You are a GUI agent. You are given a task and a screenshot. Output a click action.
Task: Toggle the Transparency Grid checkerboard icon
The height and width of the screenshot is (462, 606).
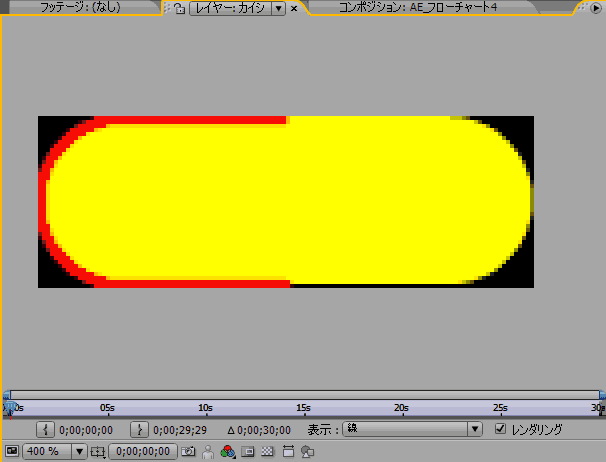267,451
